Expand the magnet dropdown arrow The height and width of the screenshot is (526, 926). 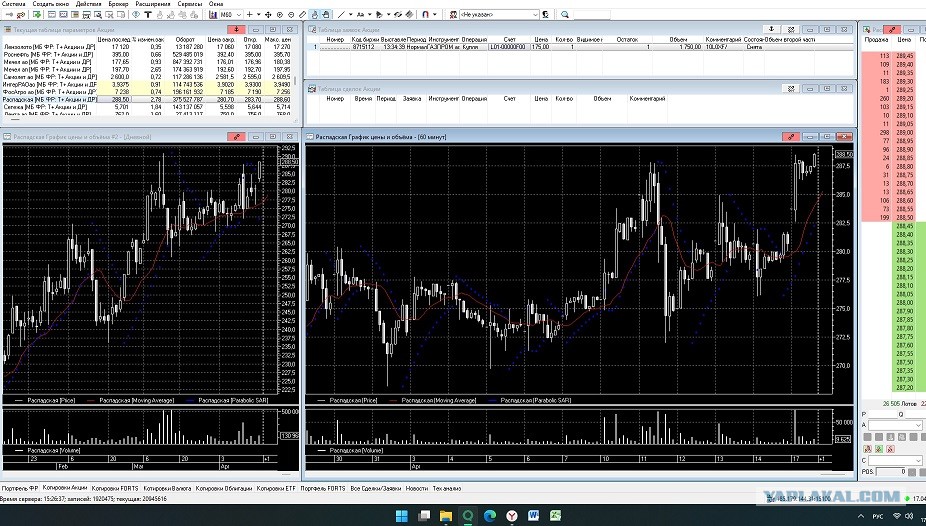(x=435, y=14)
